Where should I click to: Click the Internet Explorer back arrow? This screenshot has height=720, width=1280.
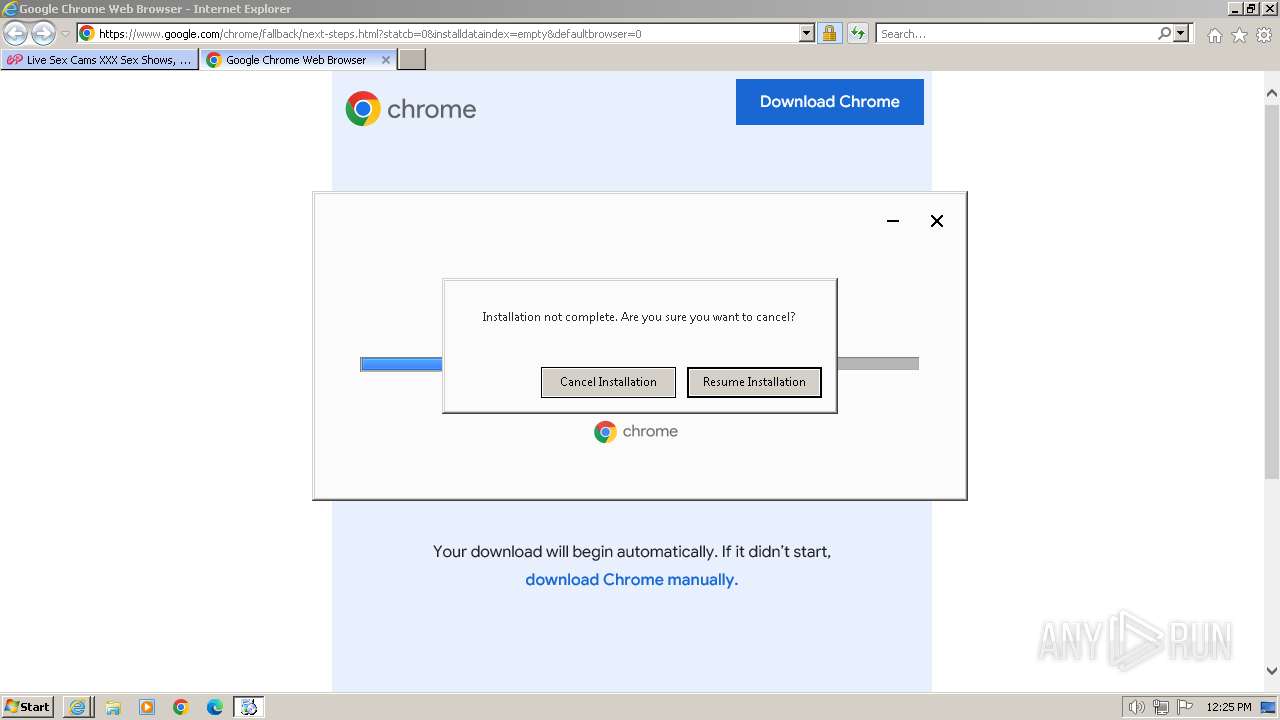pos(16,33)
